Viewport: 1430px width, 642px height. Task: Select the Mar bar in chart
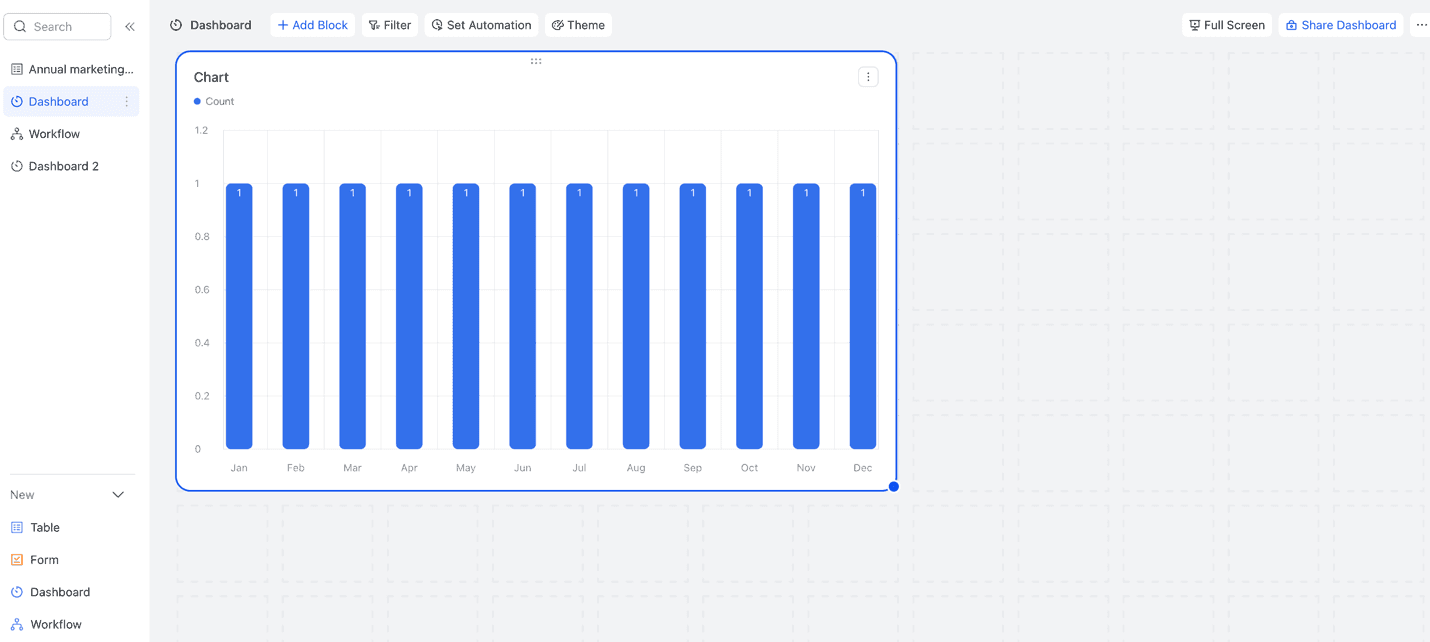coord(352,316)
